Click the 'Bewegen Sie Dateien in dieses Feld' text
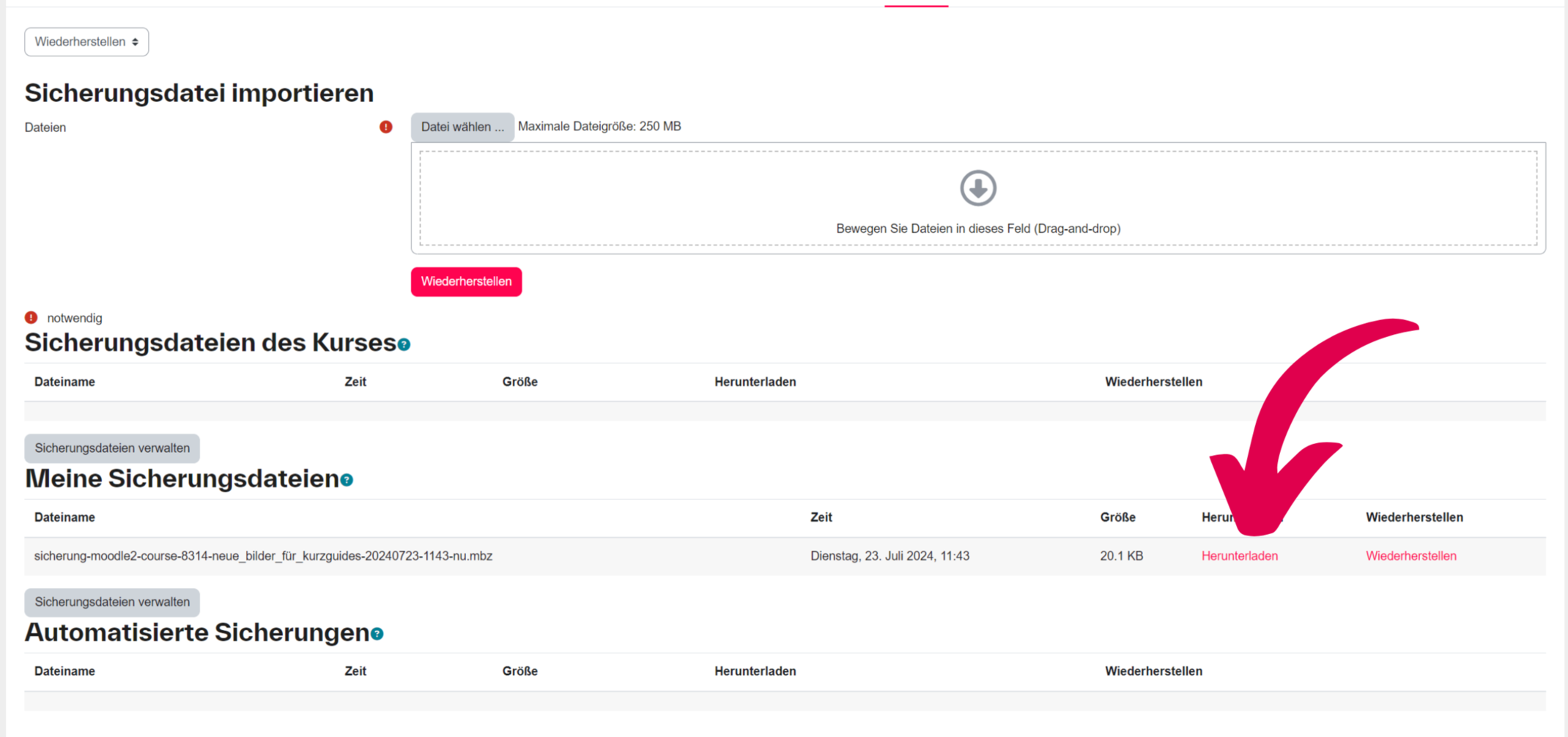The image size is (1568, 737). pyautogui.click(x=977, y=229)
